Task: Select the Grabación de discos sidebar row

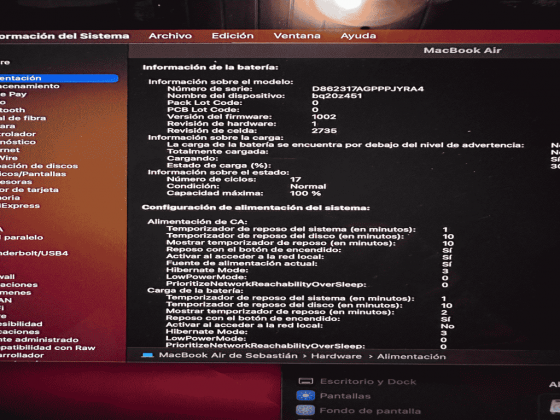Action: pyautogui.click(x=39, y=166)
